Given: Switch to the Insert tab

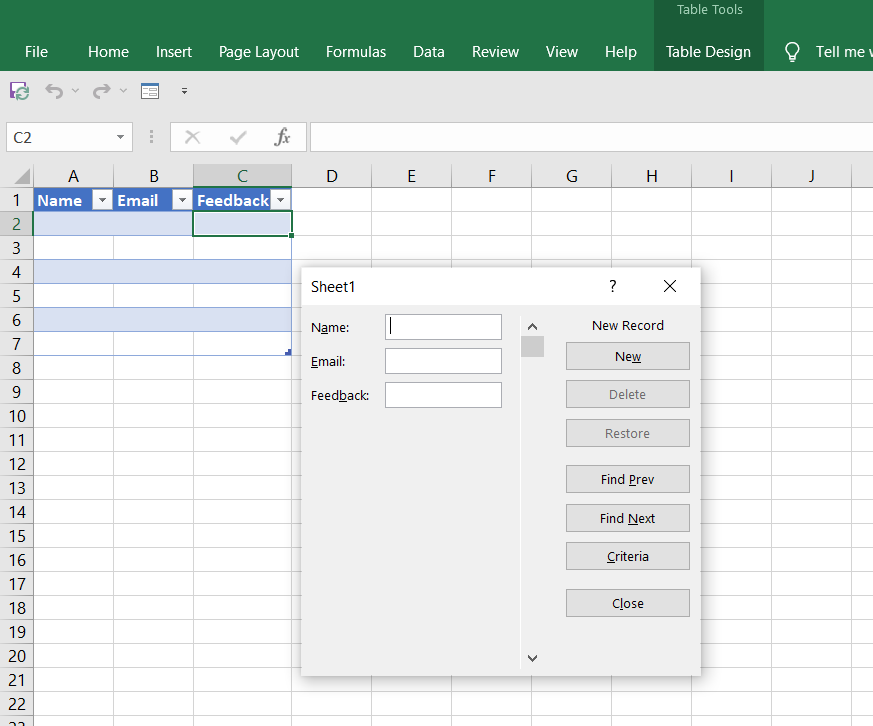Looking at the screenshot, I should 174,52.
